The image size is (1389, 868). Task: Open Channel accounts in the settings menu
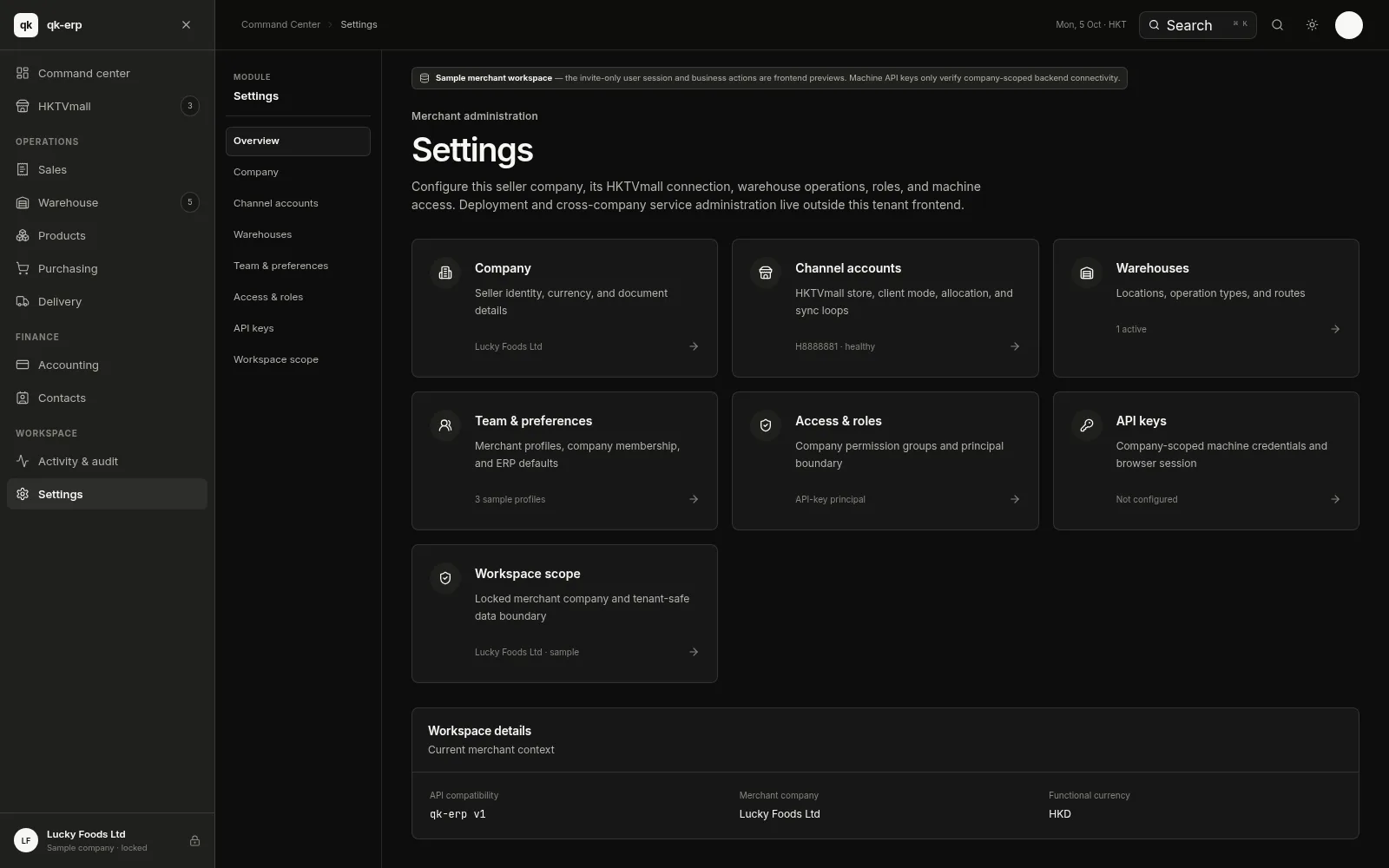298,203
